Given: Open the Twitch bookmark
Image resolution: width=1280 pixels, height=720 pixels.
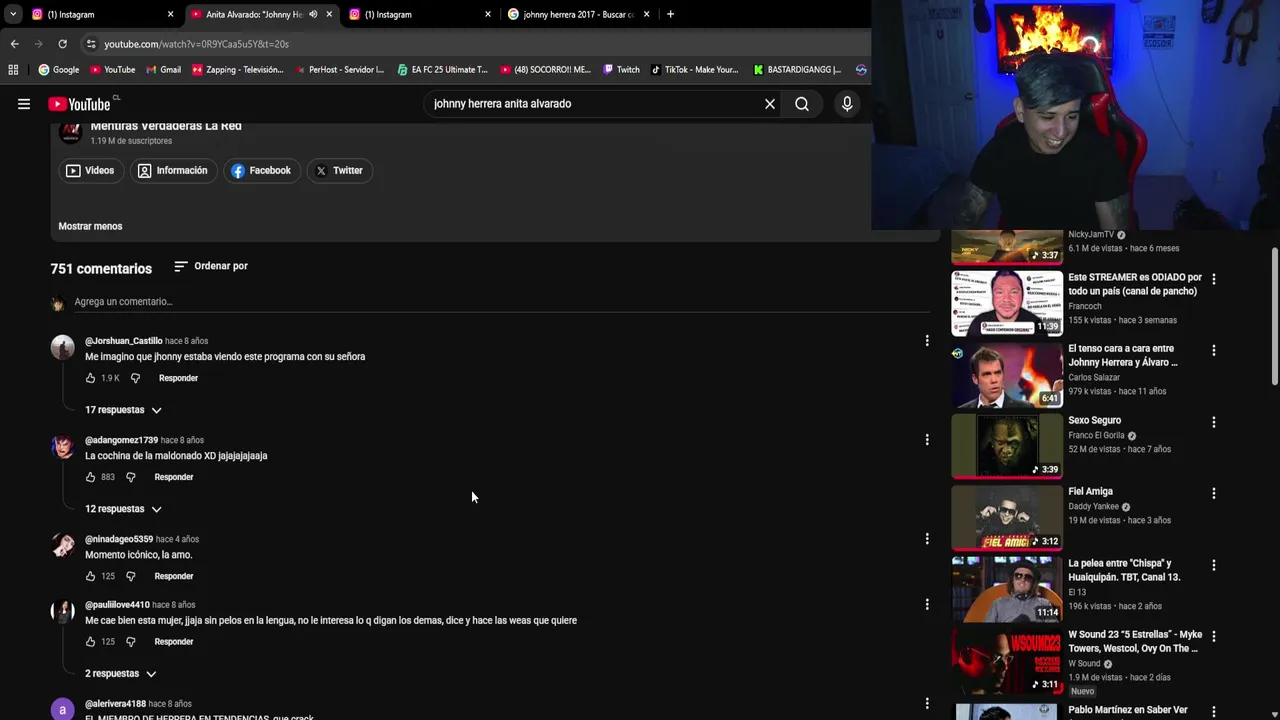Looking at the screenshot, I should [x=621, y=70].
